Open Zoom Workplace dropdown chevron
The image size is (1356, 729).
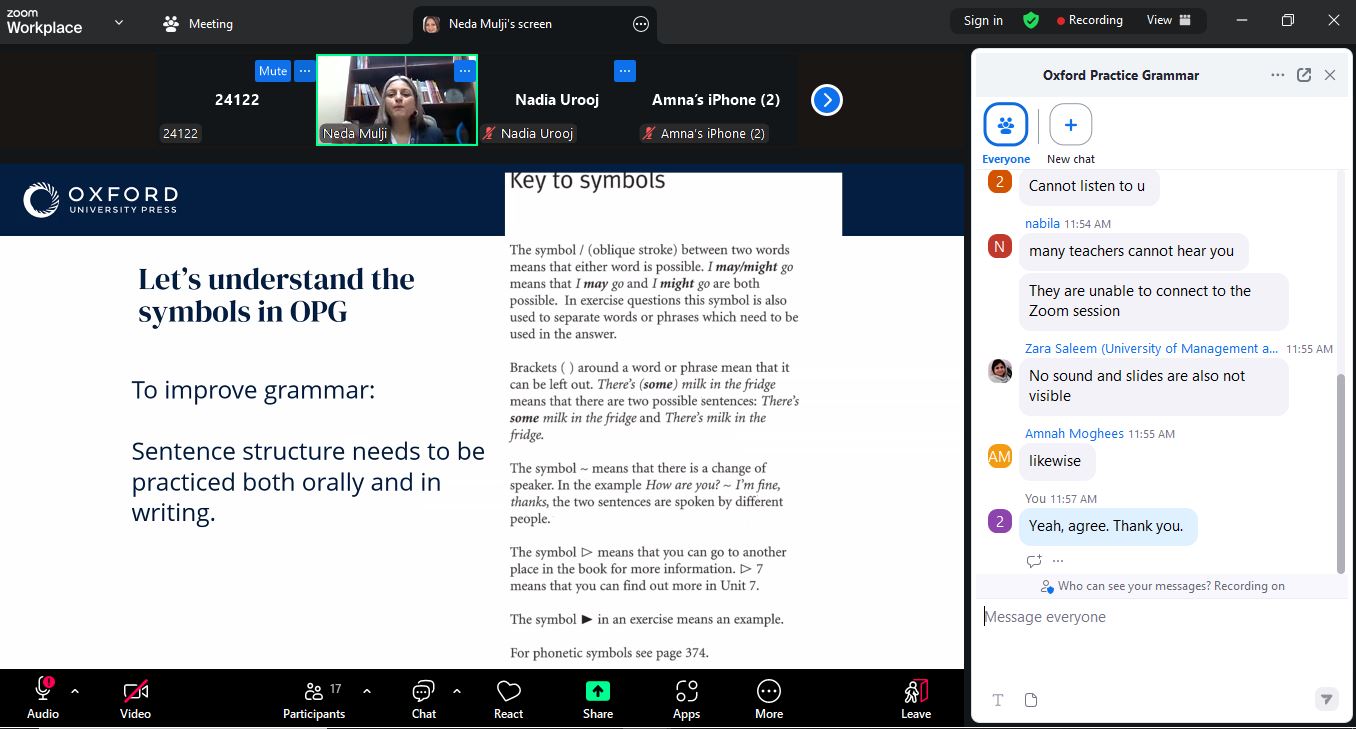119,22
